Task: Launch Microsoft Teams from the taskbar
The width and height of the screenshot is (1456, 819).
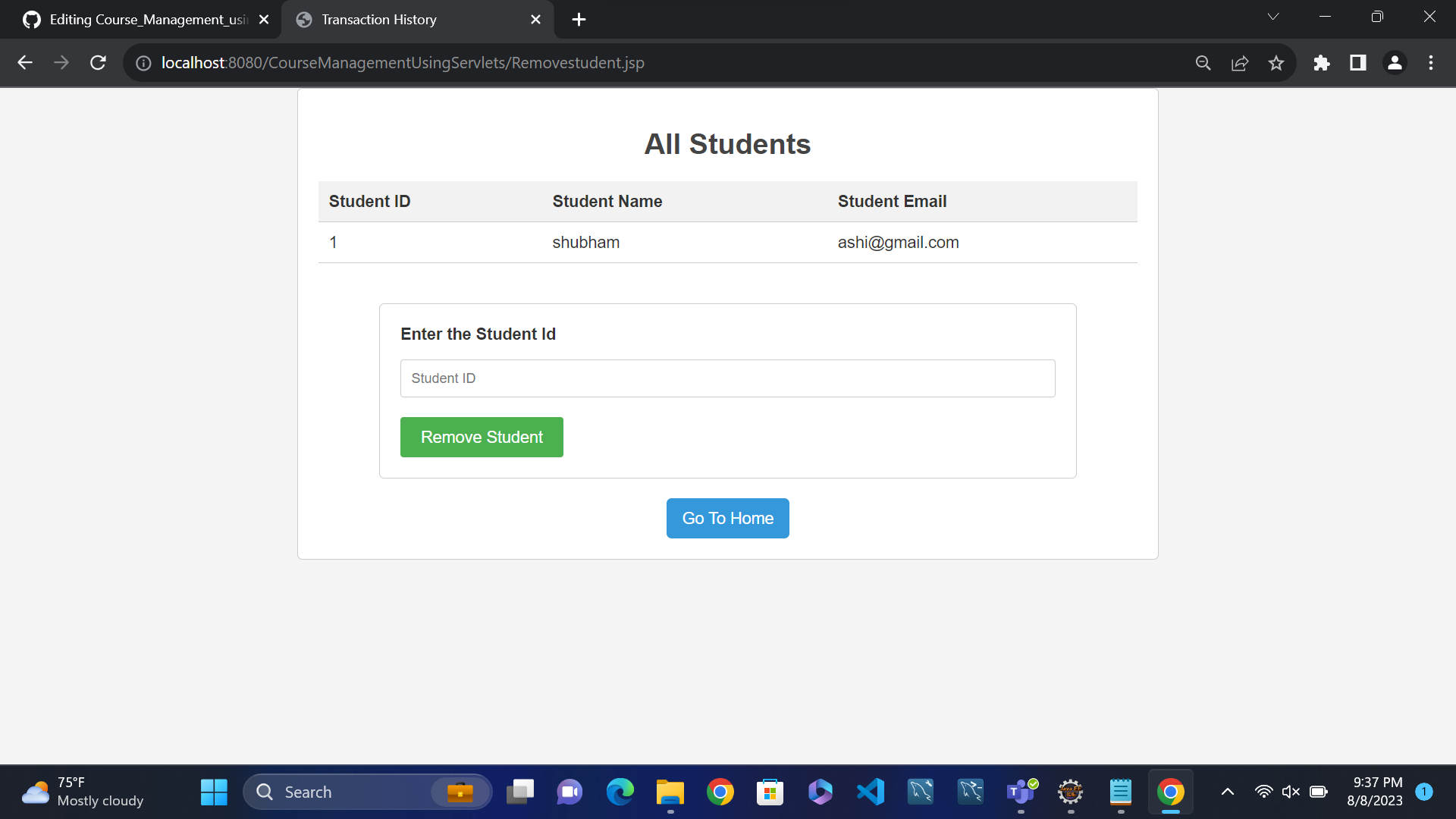Action: click(1021, 792)
